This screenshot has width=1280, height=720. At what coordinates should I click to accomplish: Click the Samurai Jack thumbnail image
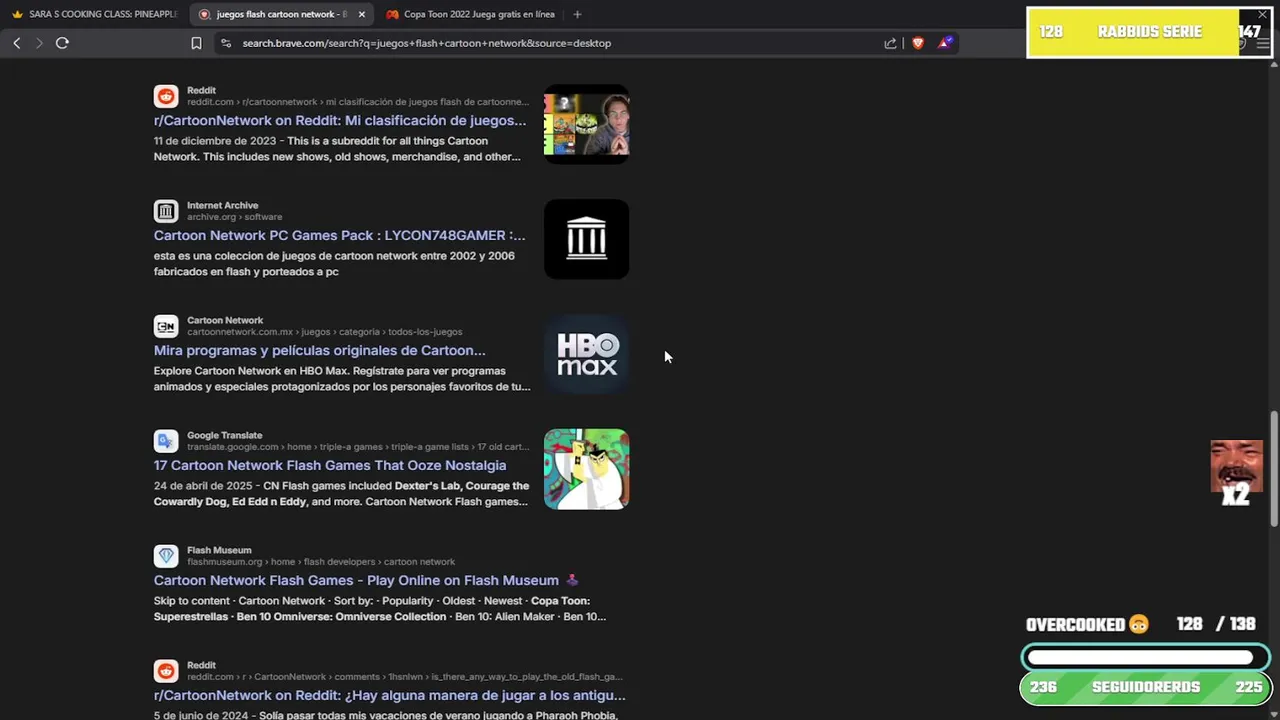tap(586, 469)
